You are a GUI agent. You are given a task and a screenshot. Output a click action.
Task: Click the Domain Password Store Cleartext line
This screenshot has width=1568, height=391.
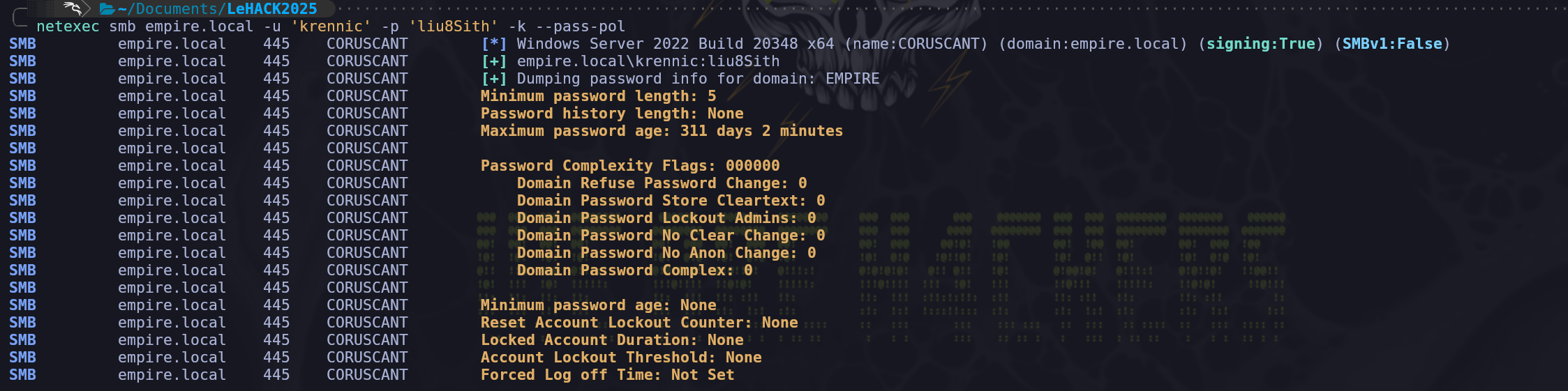point(671,201)
